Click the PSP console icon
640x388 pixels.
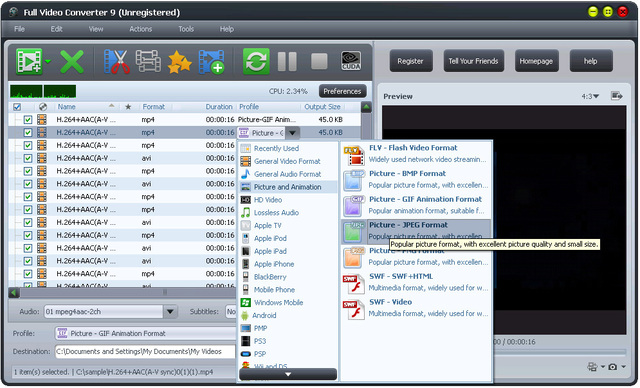click(x=246, y=354)
